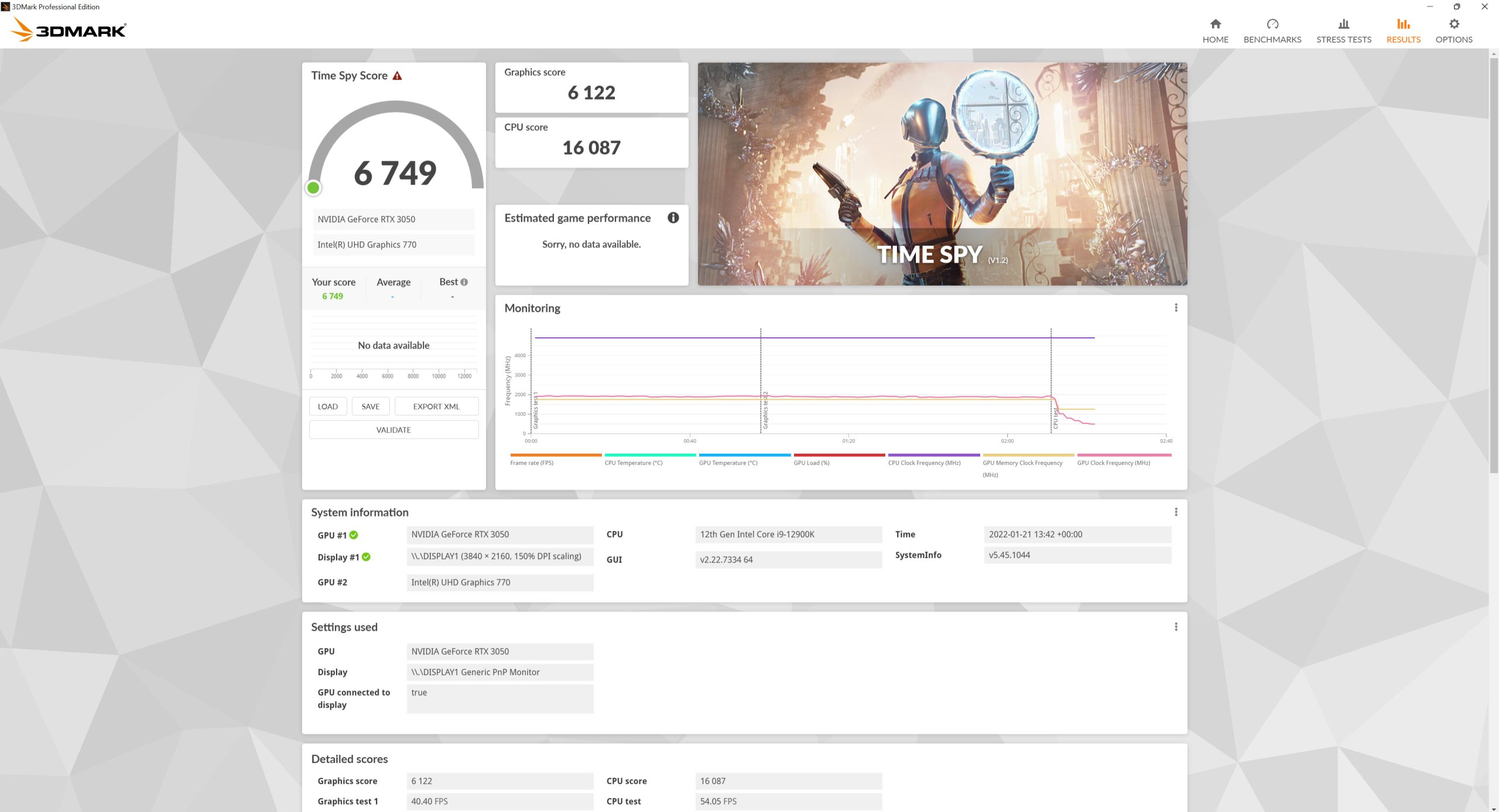This screenshot has width=1499, height=812.
Task: Click the SAVE result button
Action: pos(370,406)
